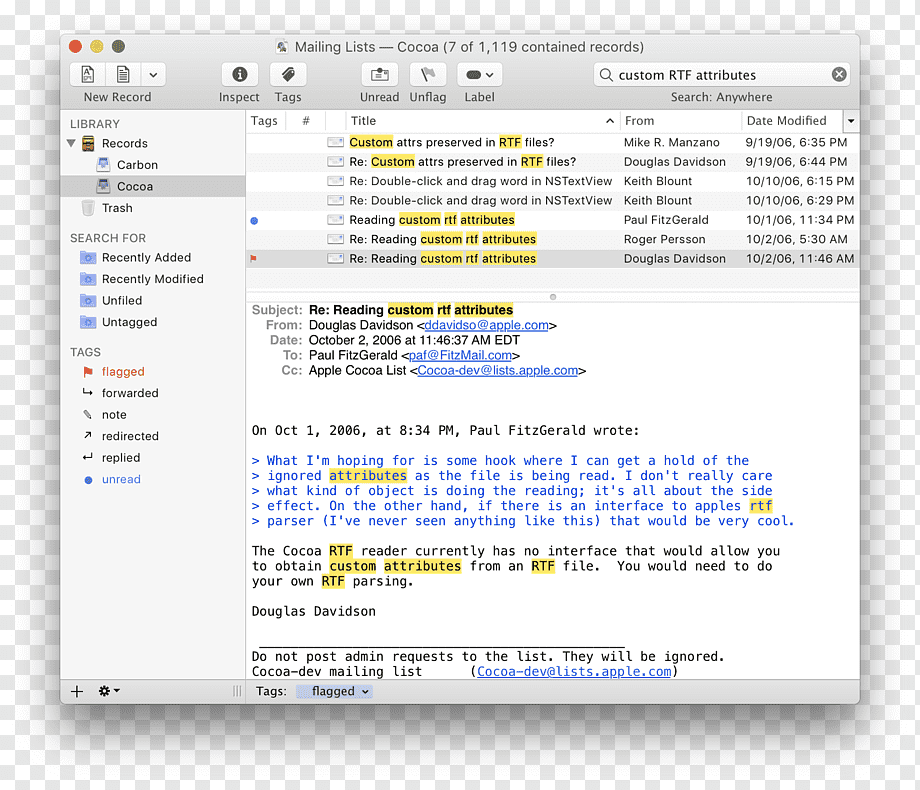Click the ddavidso@apple.com email link
The height and width of the screenshot is (790, 920).
pyautogui.click(x=486, y=325)
